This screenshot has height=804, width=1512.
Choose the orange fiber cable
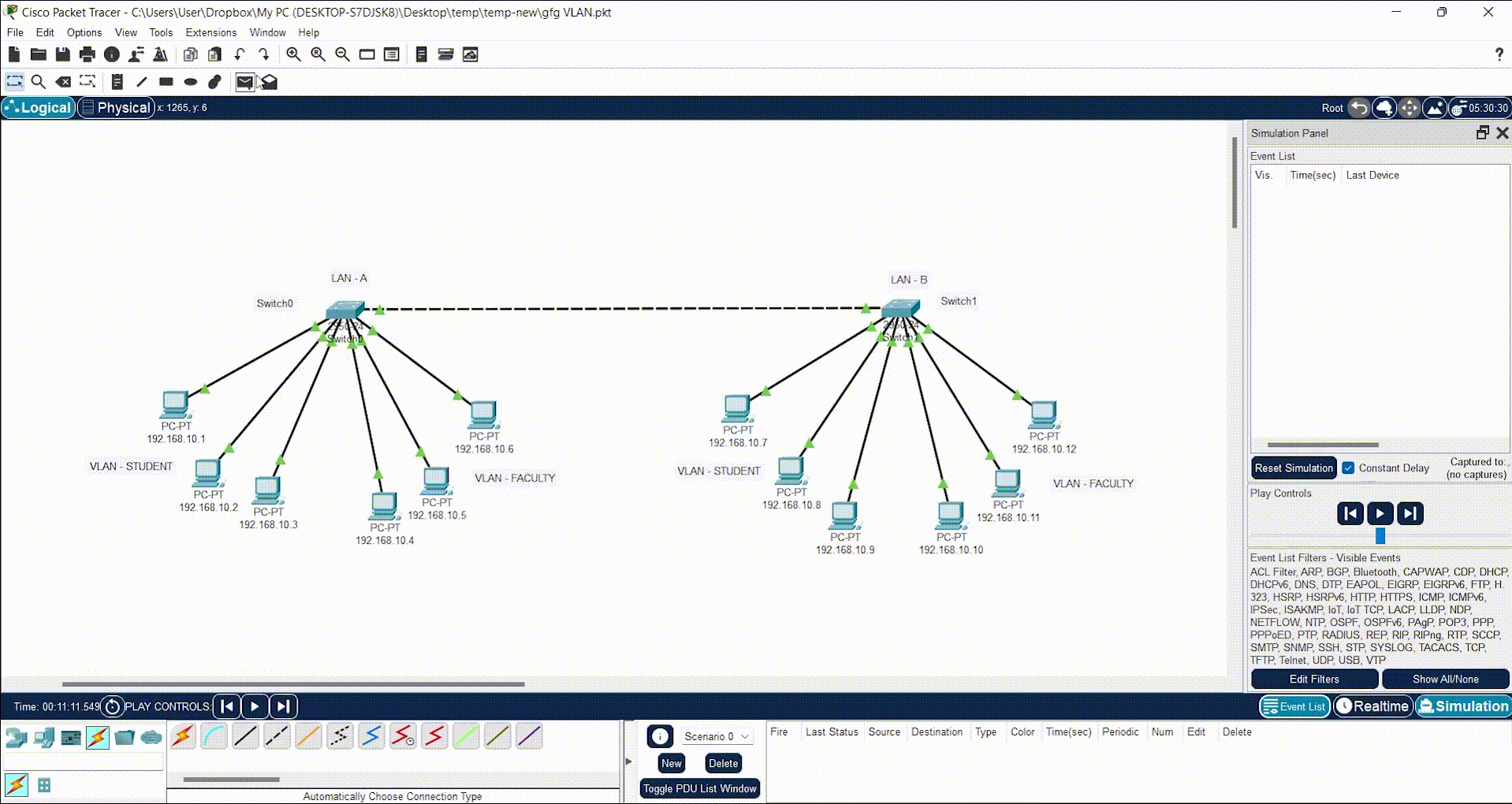[308, 736]
